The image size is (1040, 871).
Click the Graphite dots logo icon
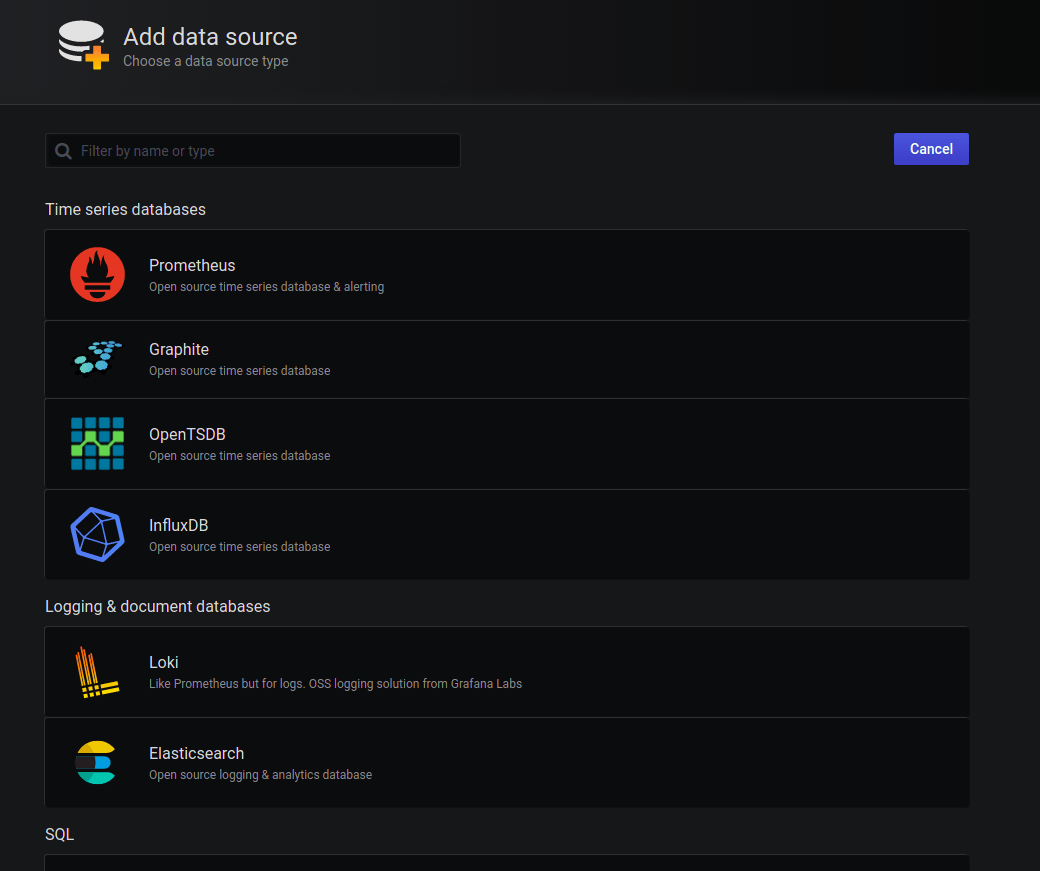click(x=98, y=358)
